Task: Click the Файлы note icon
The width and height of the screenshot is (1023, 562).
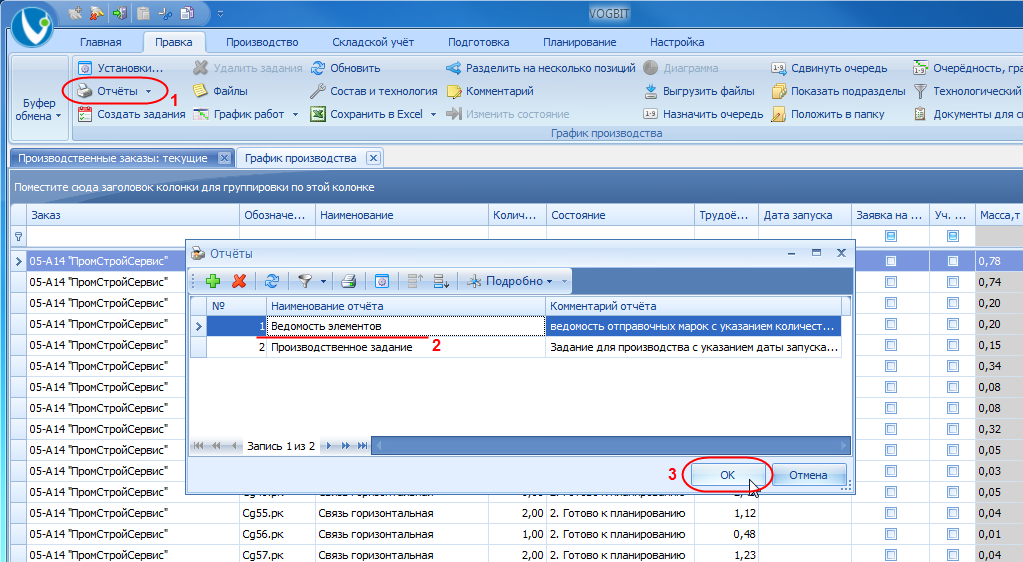Action: pyautogui.click(x=200, y=91)
